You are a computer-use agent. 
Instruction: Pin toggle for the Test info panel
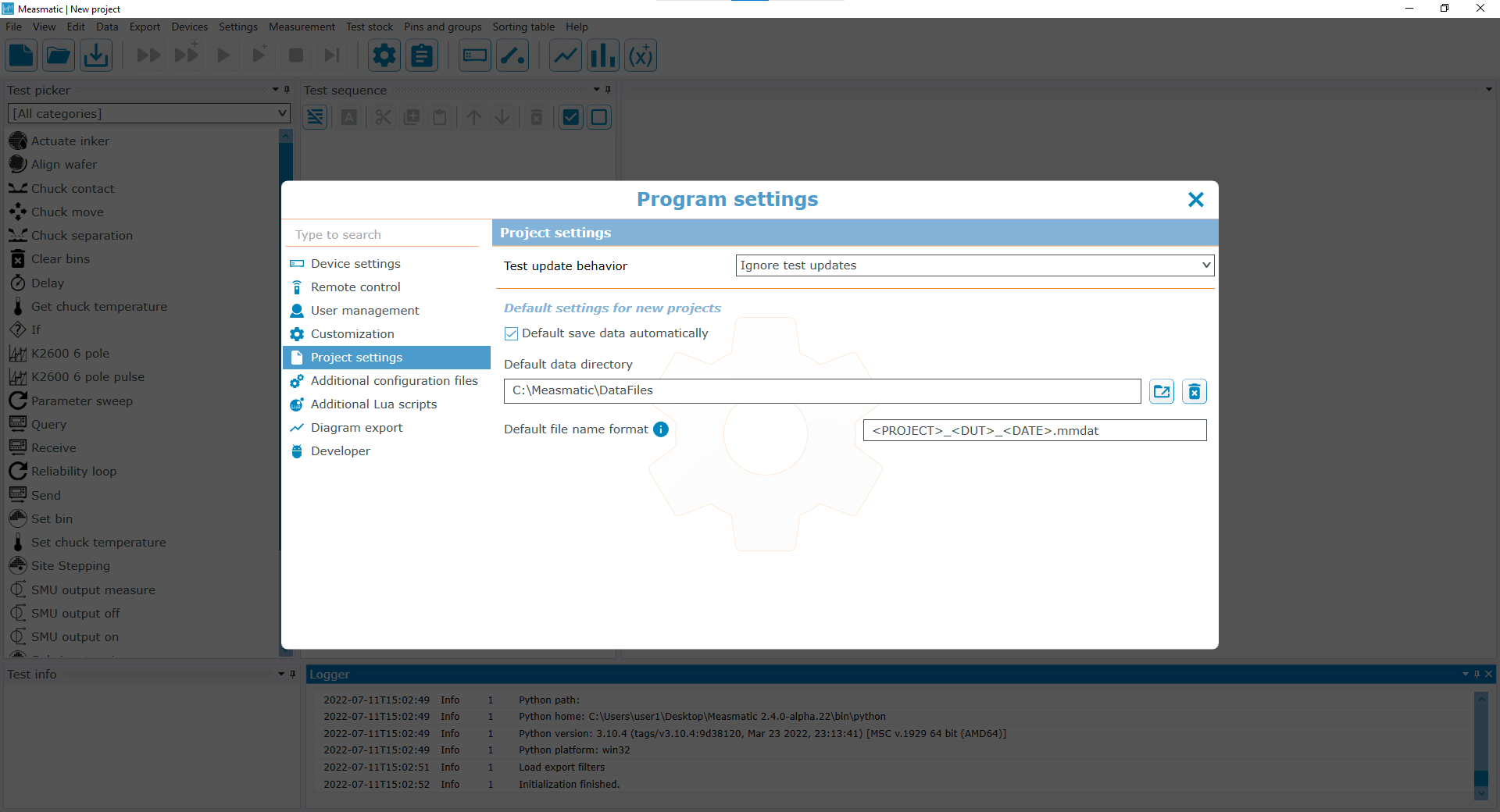click(x=293, y=674)
